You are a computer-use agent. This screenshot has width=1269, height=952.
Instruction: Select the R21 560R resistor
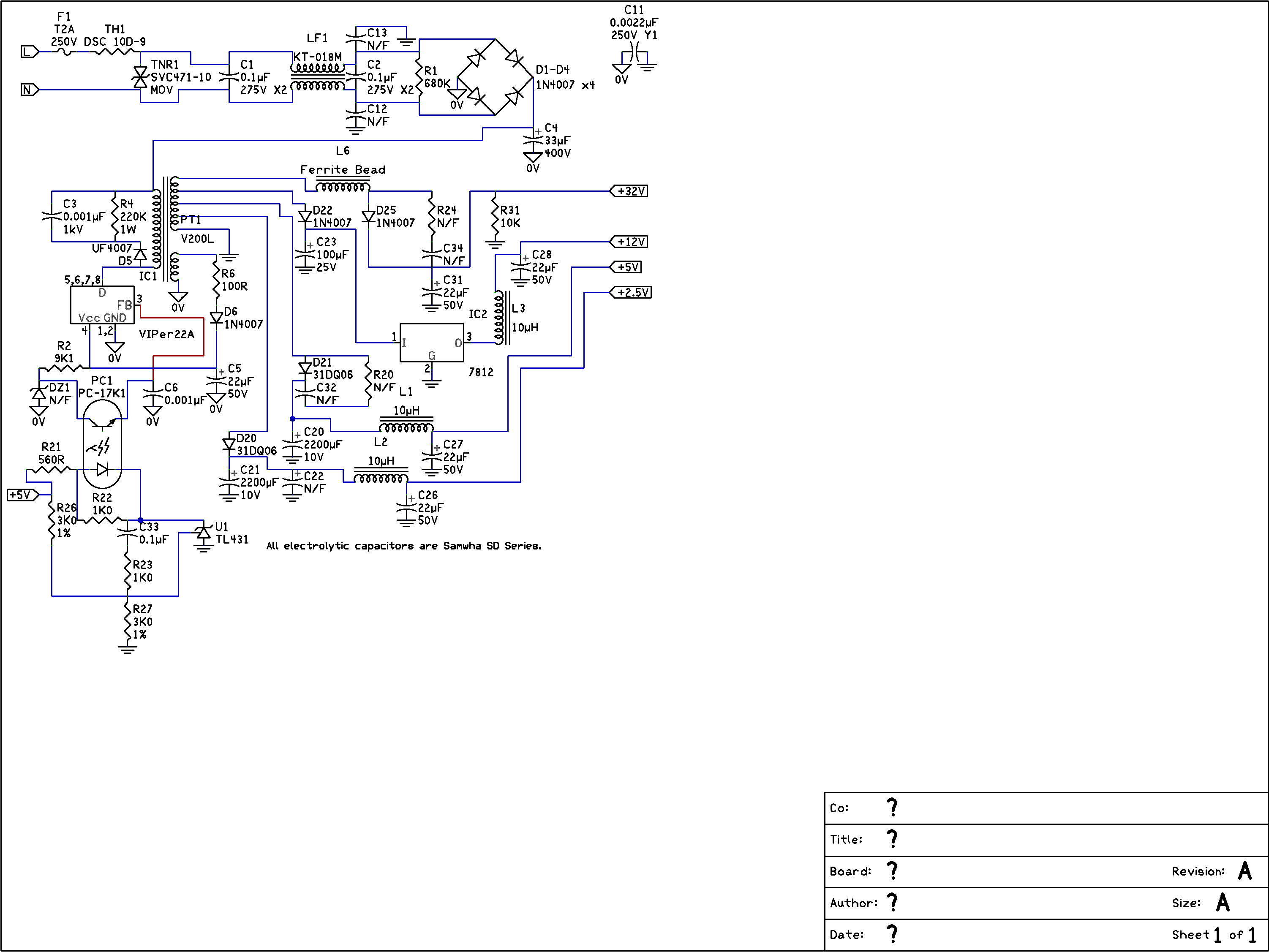[51, 470]
